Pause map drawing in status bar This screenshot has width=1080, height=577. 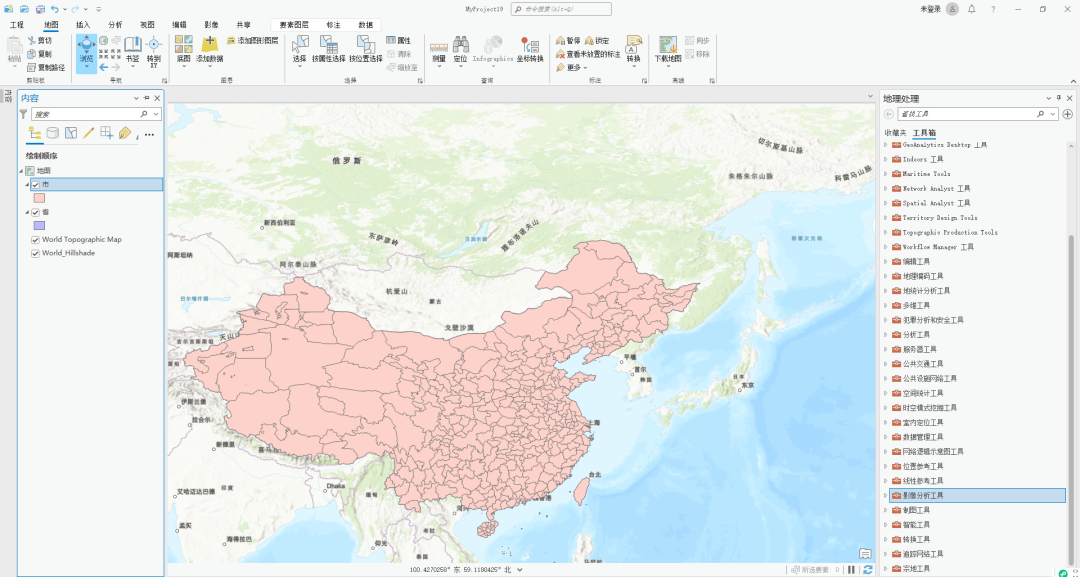point(852,569)
